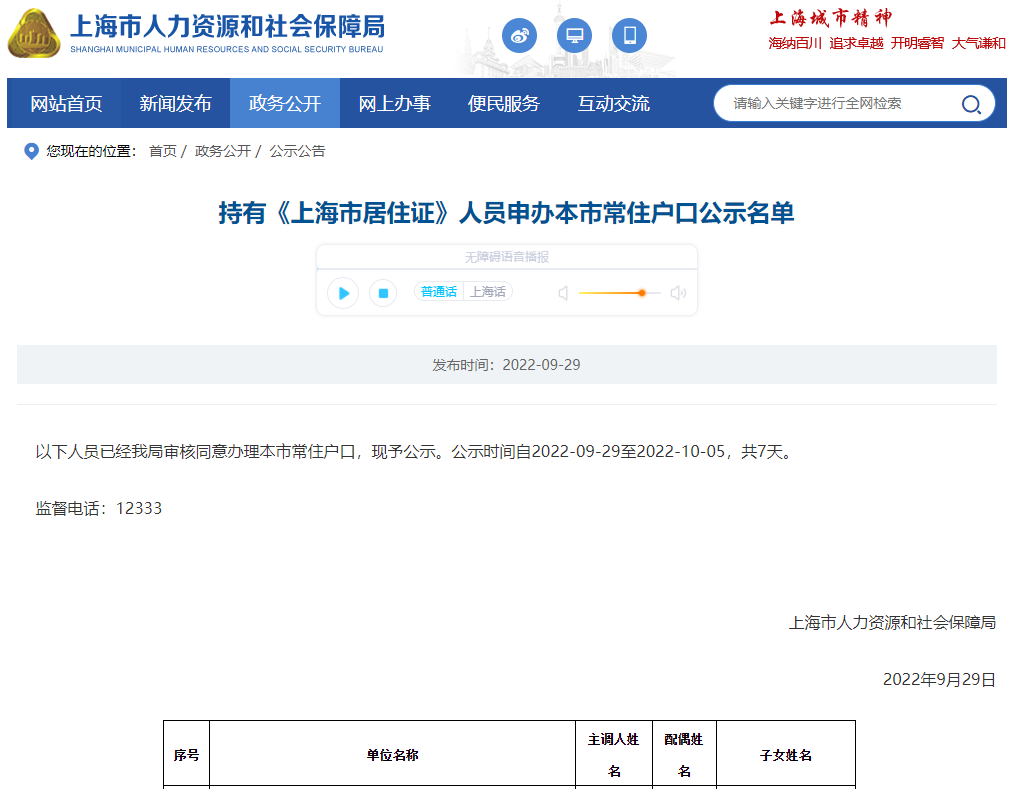Open the 新闻发布 menu
This screenshot has height=789, width=1013.
pyautogui.click(x=176, y=103)
